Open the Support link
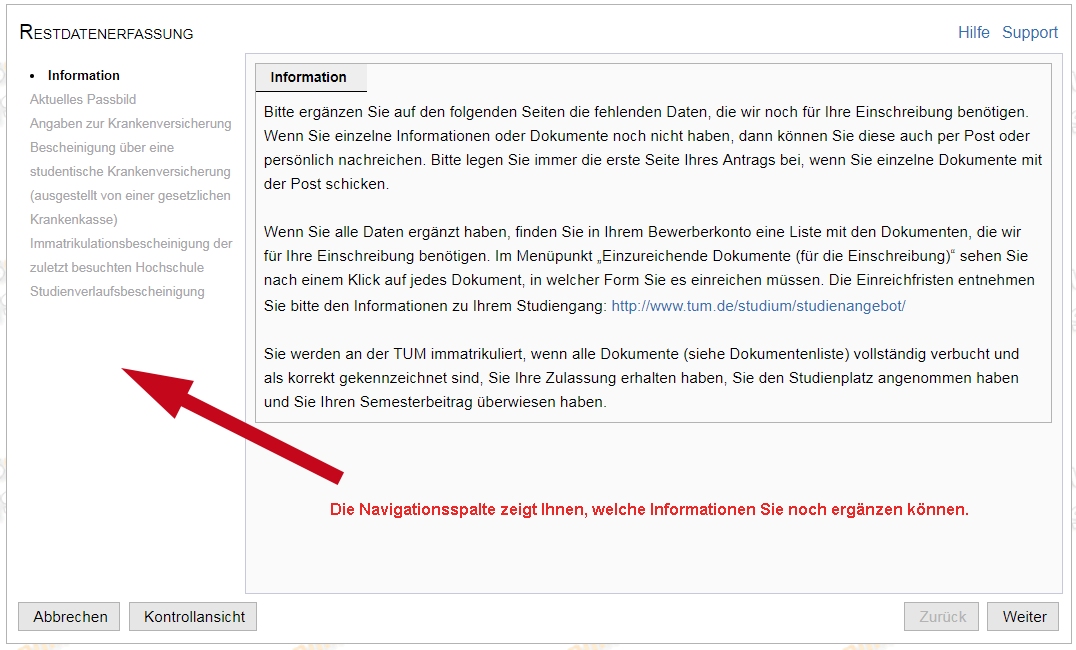This screenshot has height=650, width=1076. coord(1029,32)
